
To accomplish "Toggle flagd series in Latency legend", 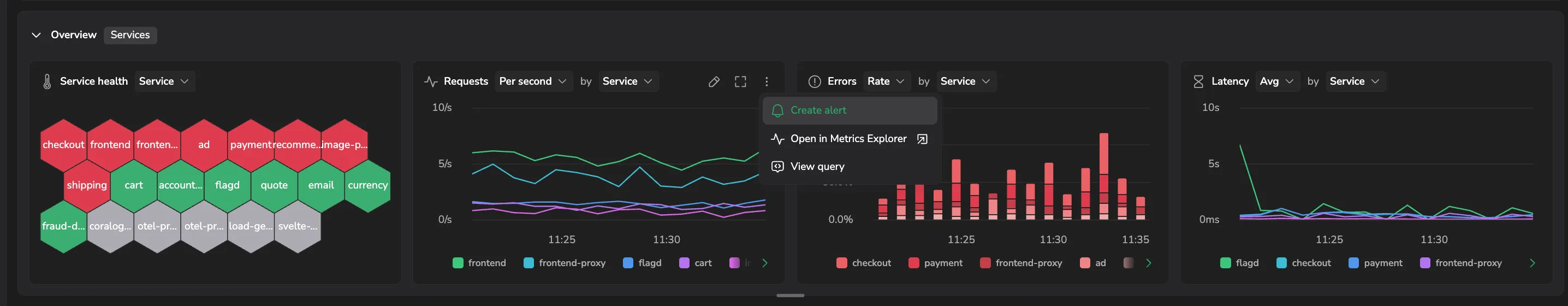I will (1239, 263).
